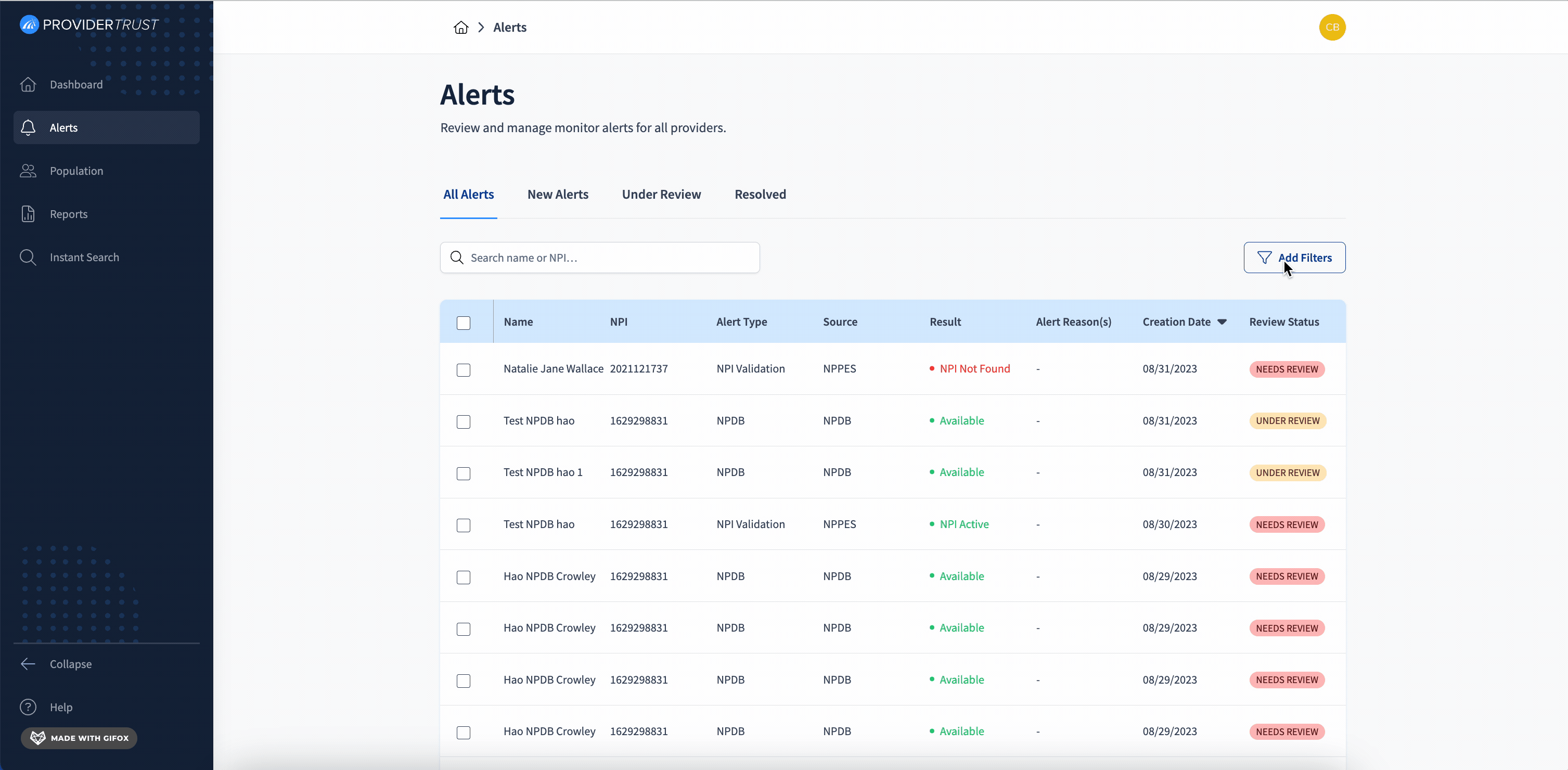Viewport: 1568px width, 770px height.
Task: Open the CB user avatar menu
Action: point(1332,28)
